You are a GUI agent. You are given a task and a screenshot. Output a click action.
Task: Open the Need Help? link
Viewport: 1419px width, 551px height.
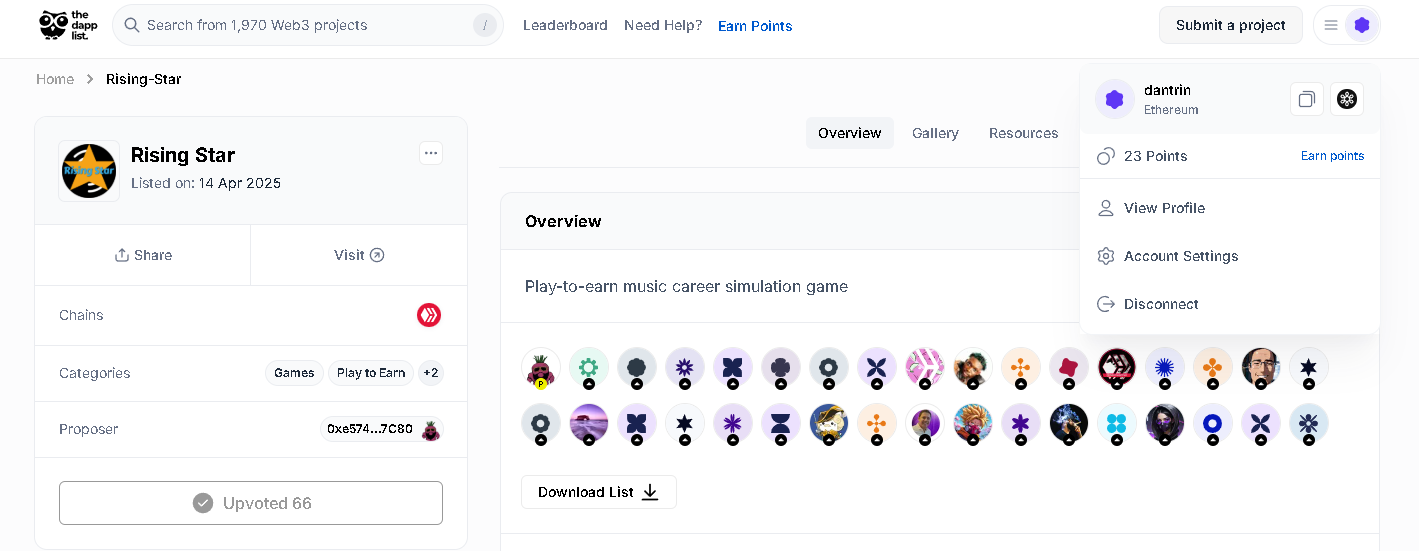(x=663, y=25)
